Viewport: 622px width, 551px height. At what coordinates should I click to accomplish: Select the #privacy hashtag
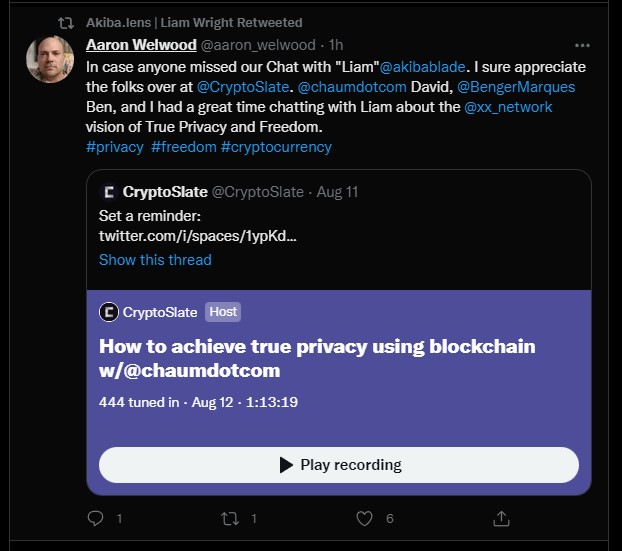pyautogui.click(x=115, y=147)
